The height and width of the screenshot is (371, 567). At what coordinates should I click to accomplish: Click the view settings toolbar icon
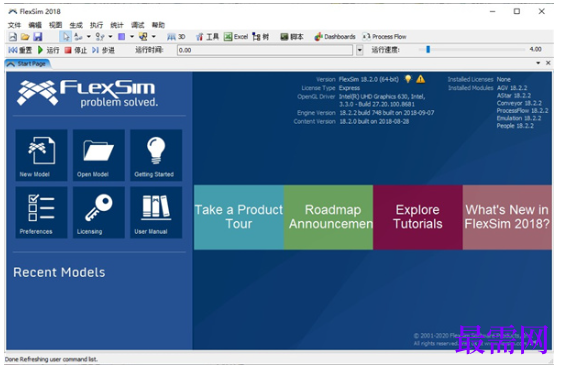[143, 37]
